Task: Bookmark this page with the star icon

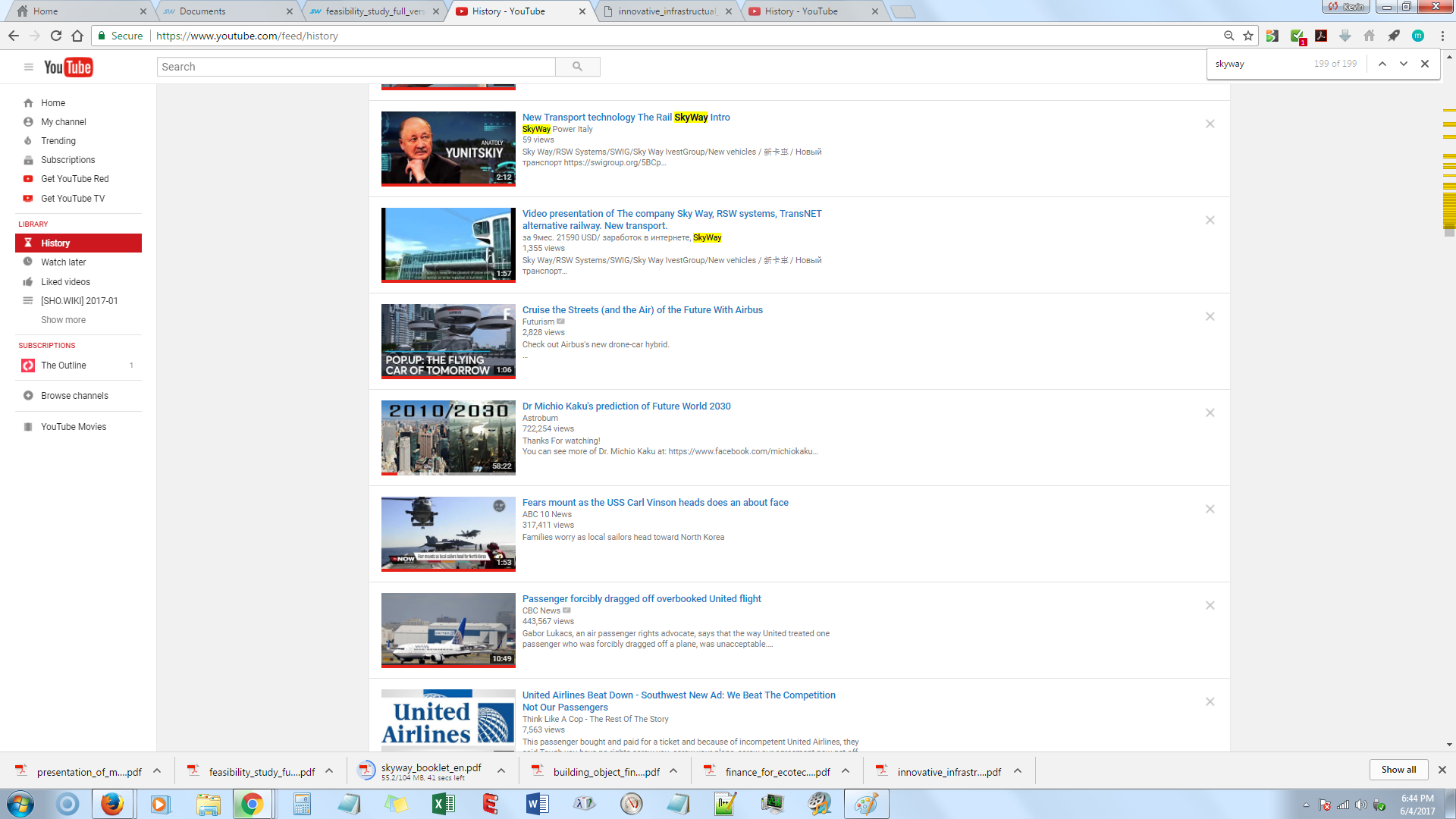Action: click(x=1248, y=36)
